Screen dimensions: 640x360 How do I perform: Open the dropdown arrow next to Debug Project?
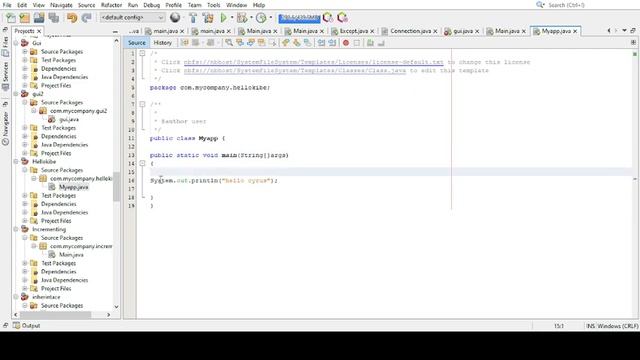pos(251,18)
